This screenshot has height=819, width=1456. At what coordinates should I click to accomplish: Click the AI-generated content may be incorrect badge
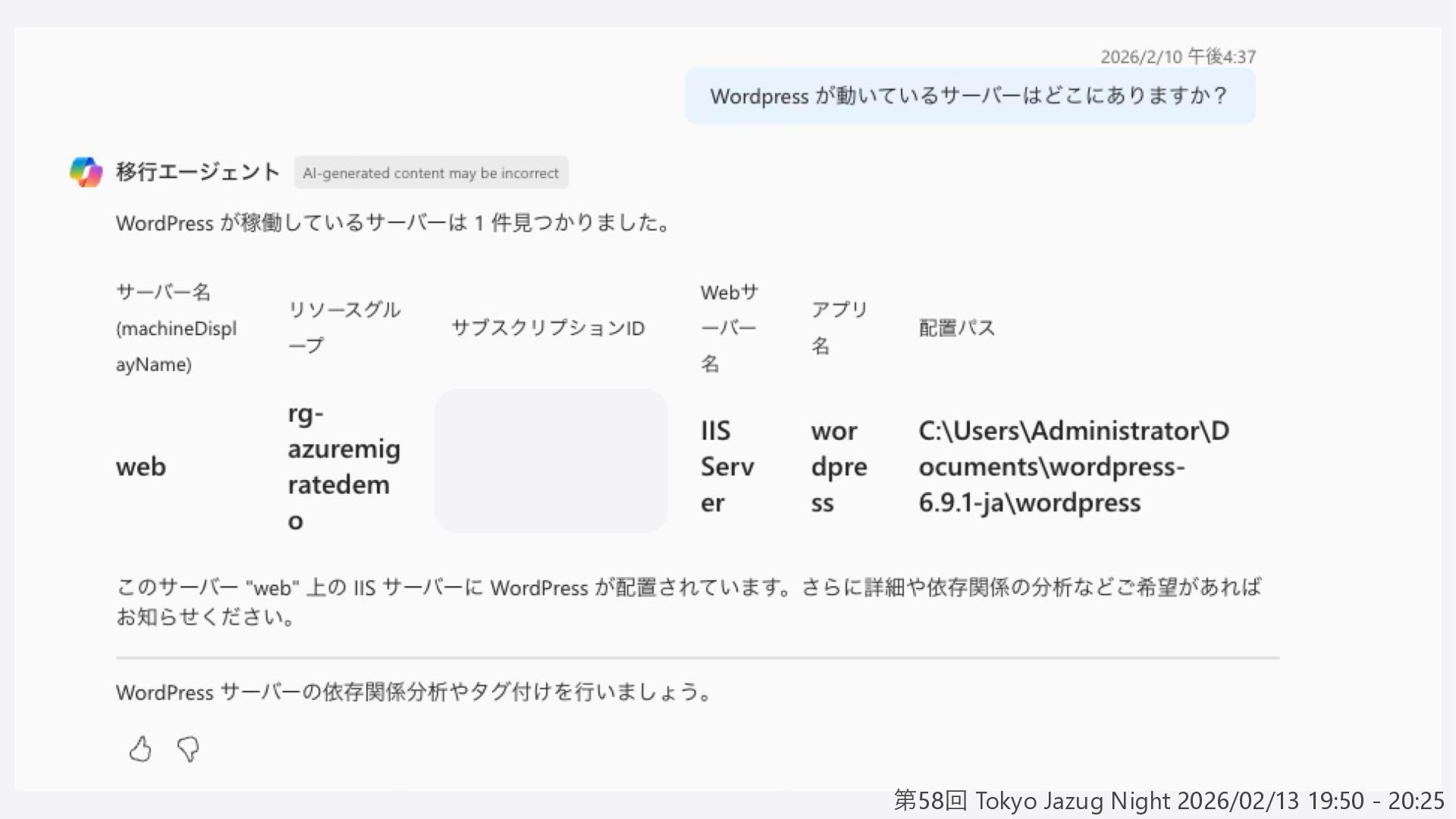coord(431,173)
